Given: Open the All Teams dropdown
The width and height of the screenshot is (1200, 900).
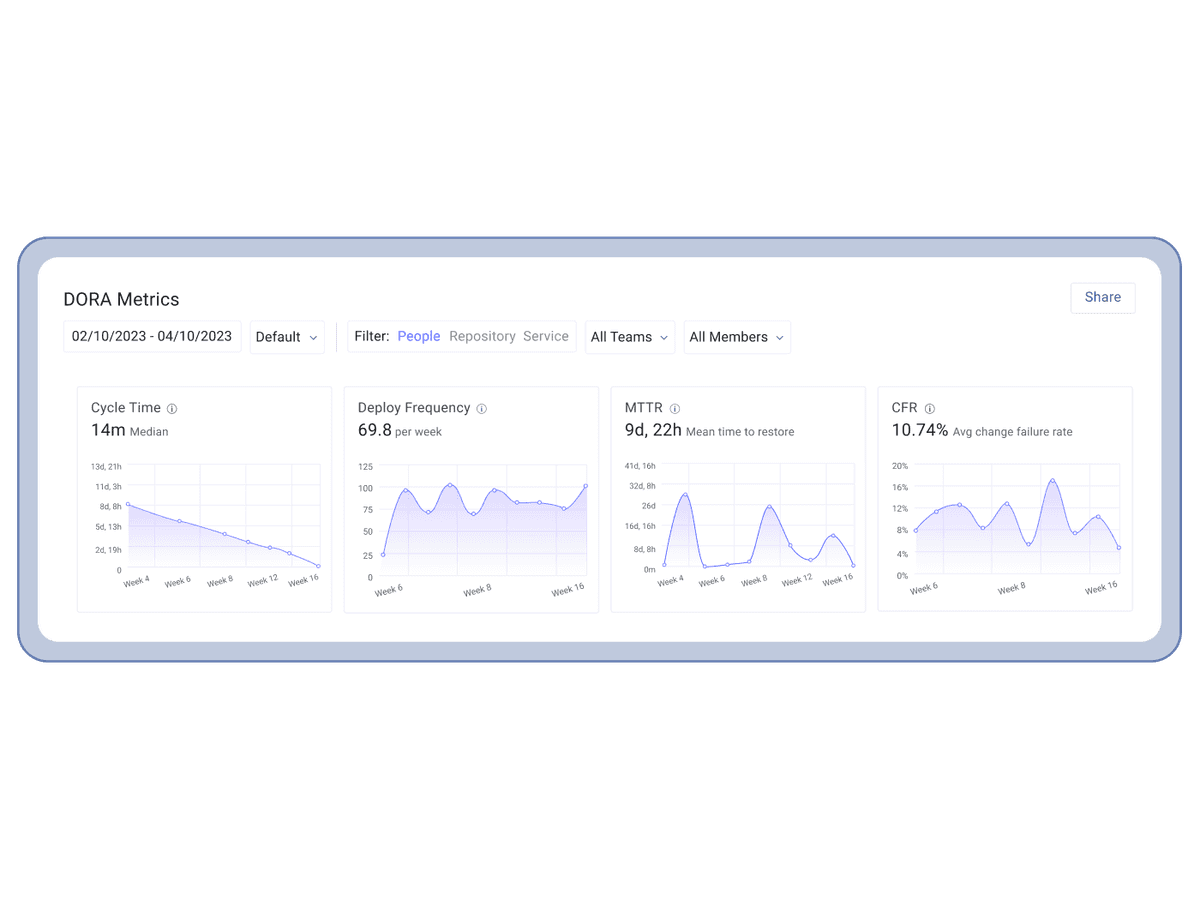Looking at the screenshot, I should point(630,337).
